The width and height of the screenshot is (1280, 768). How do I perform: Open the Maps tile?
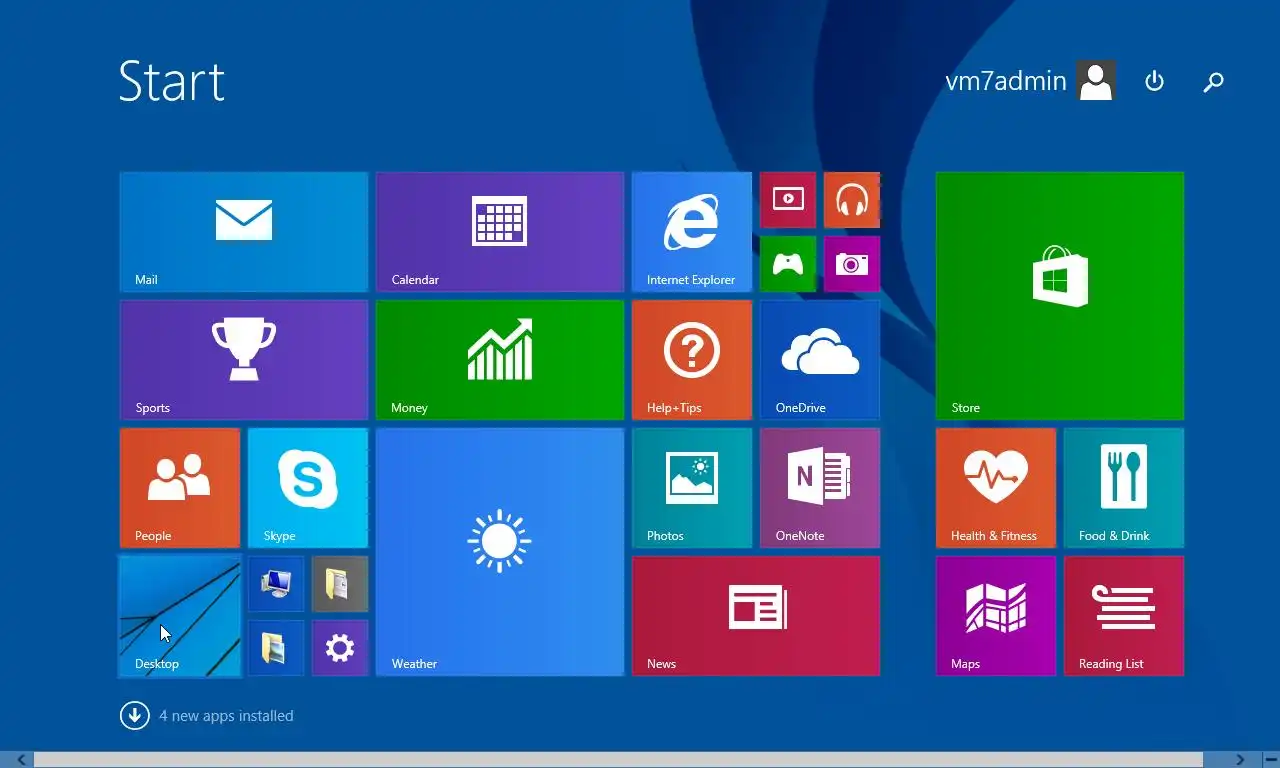point(996,616)
